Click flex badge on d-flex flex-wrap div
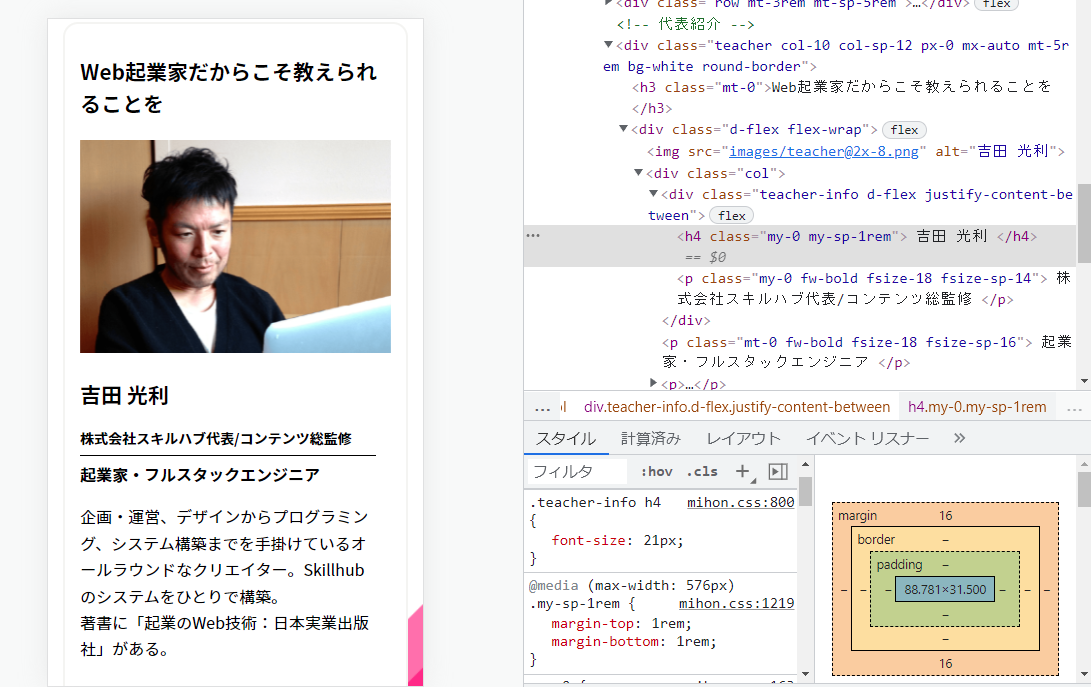 tap(904, 130)
